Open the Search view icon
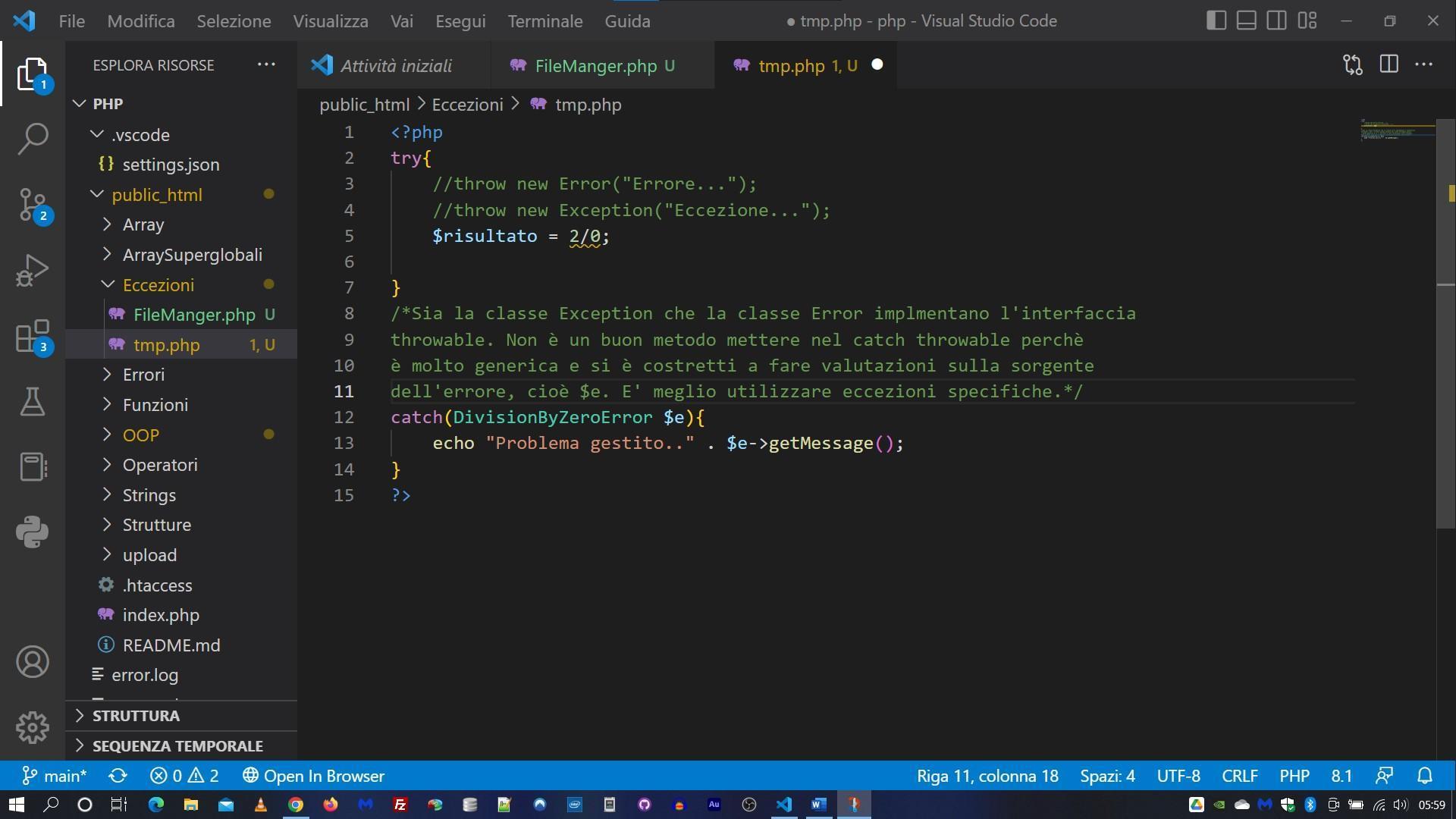The height and width of the screenshot is (819, 1456). click(x=32, y=139)
